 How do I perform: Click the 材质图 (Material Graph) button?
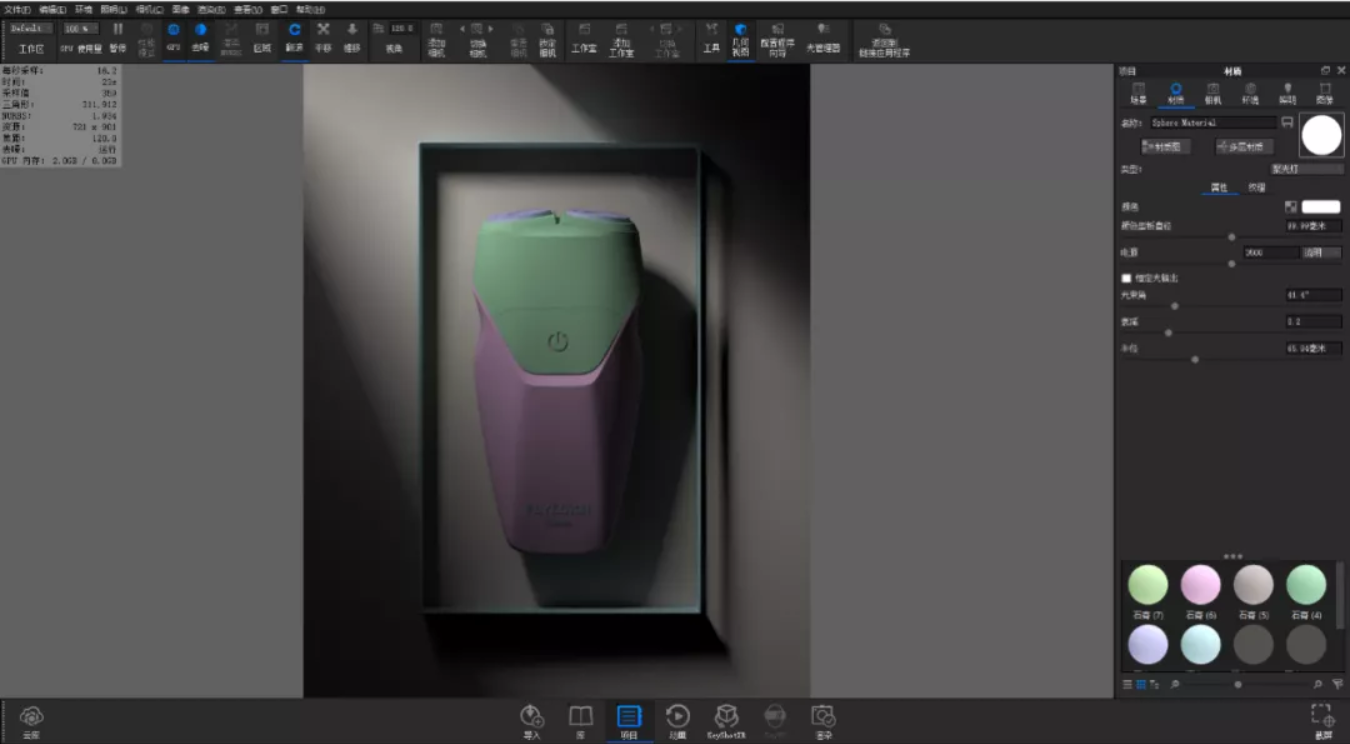pyautogui.click(x=1166, y=146)
